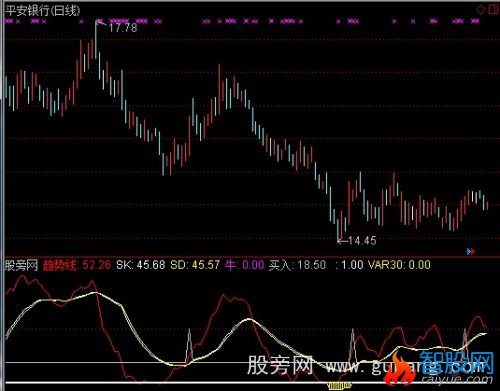The image size is (500, 391).
Task: Click the 趋势线: 52.26 indicator value
Action: 77,265
